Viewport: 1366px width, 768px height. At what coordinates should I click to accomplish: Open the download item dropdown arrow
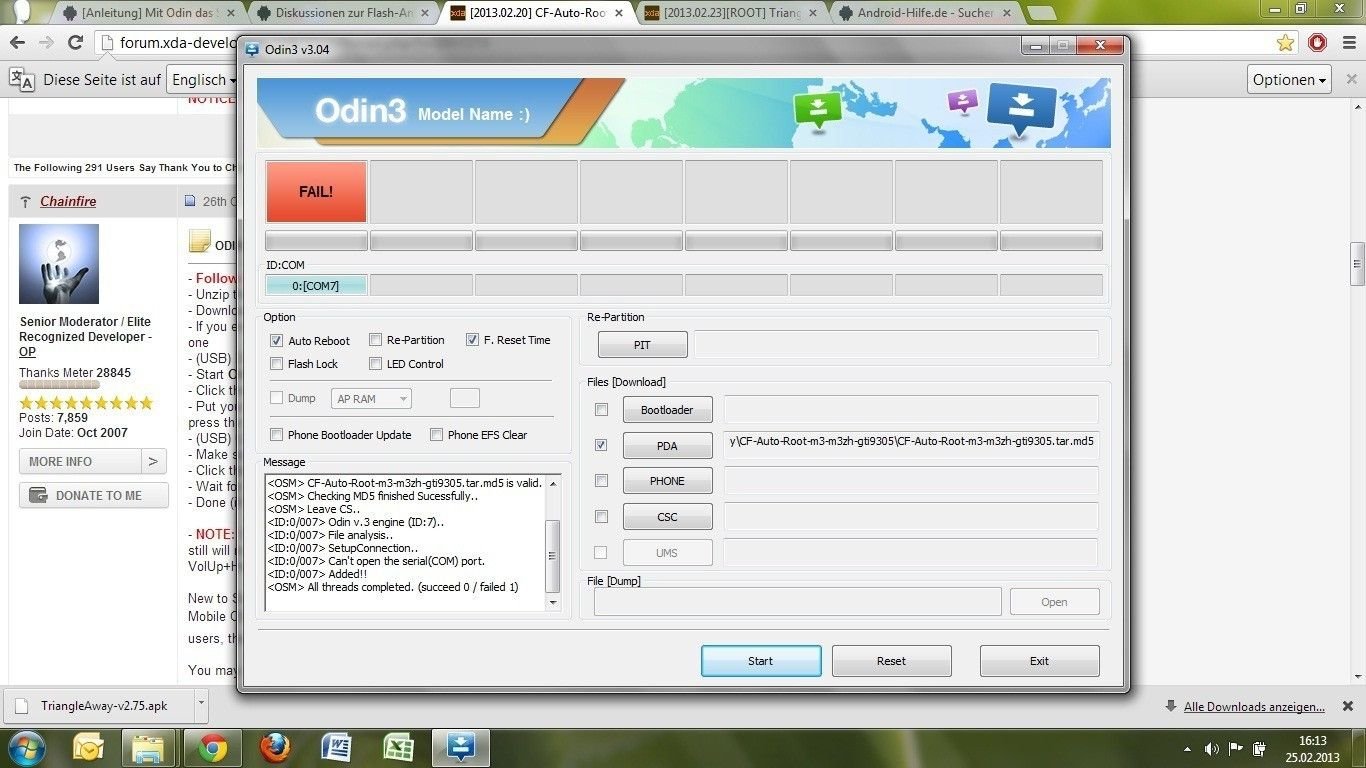[x=200, y=704]
